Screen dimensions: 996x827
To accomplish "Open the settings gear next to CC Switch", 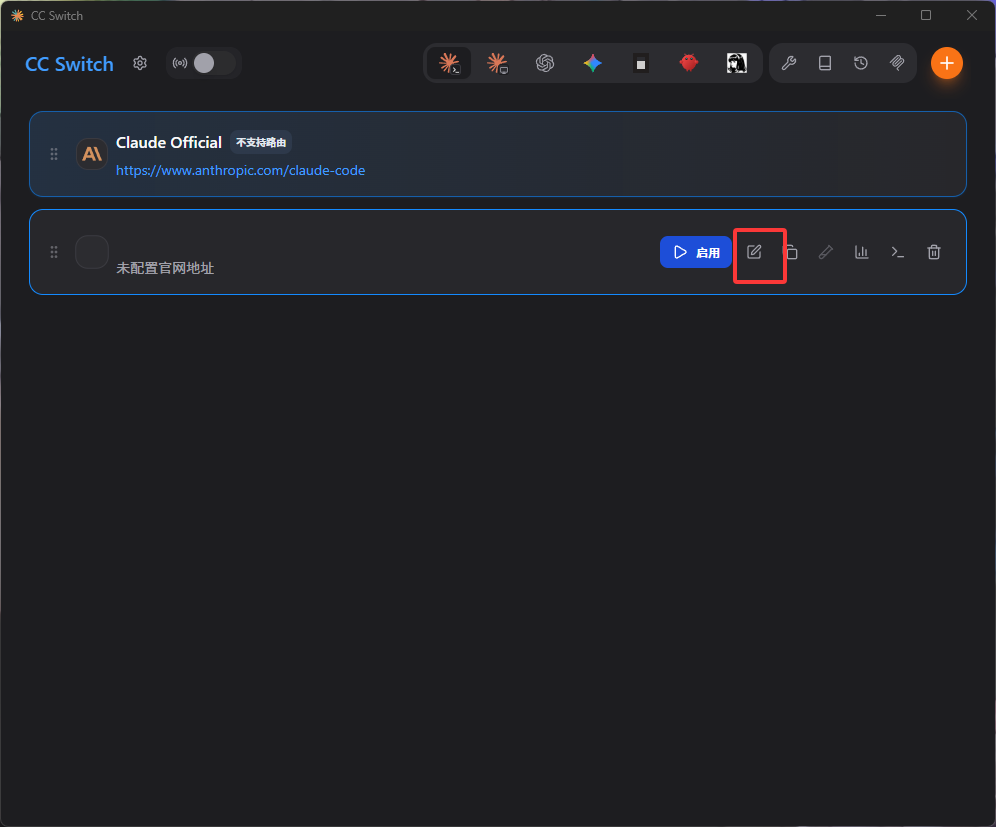I will point(140,63).
